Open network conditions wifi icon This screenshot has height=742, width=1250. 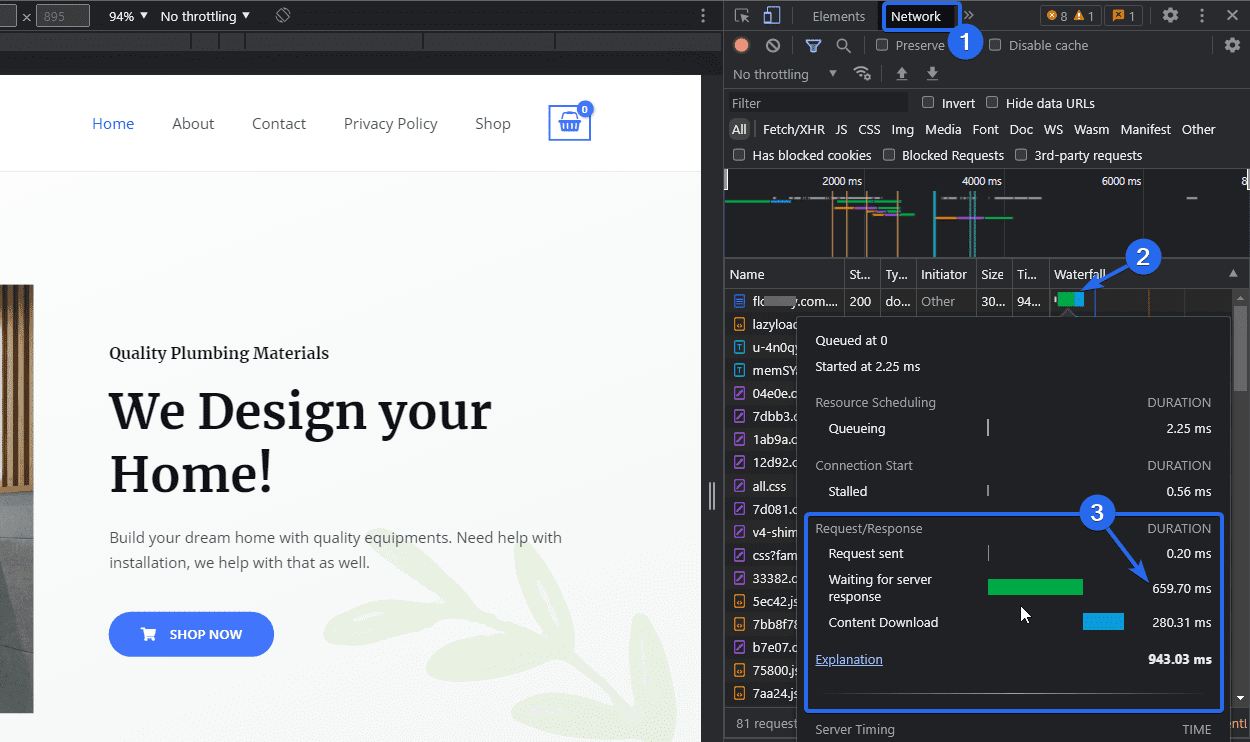862,74
